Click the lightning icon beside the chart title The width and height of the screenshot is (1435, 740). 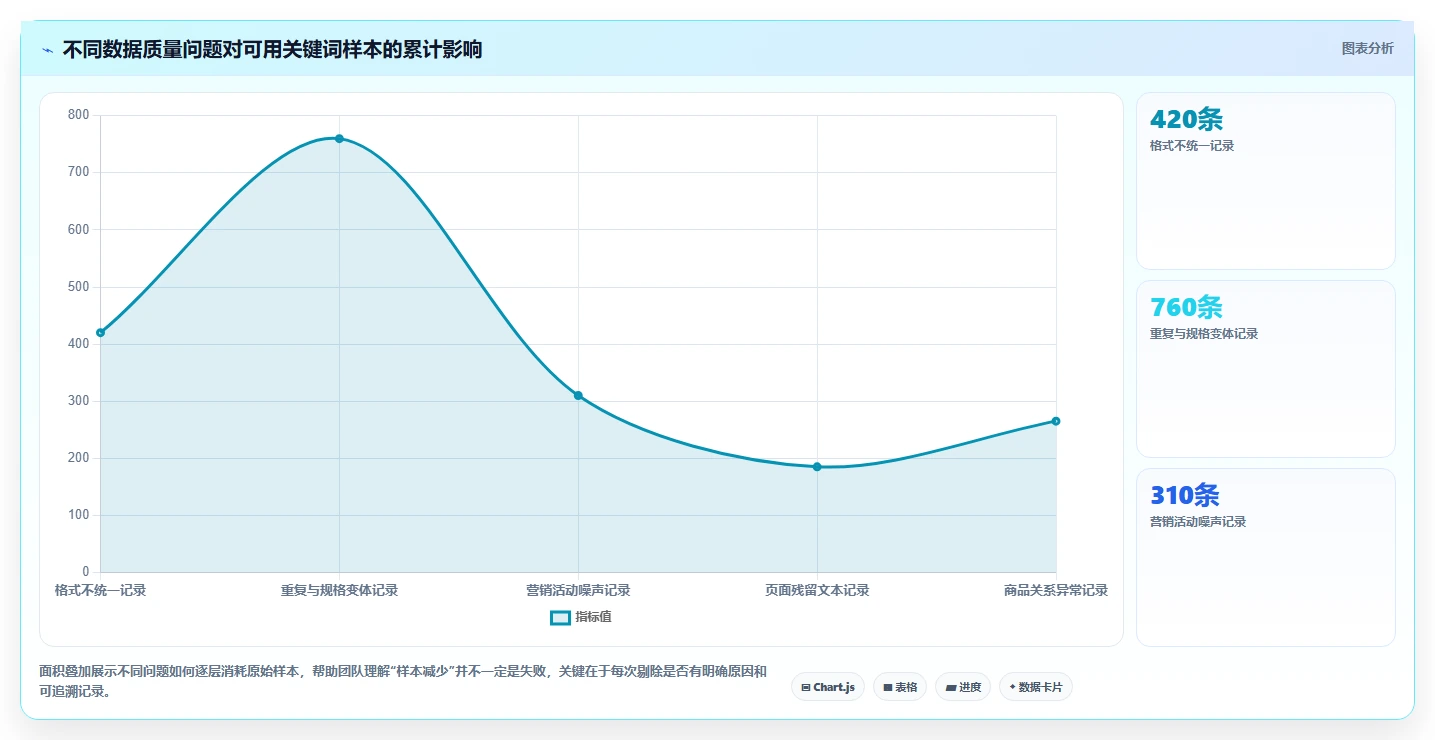click(x=47, y=50)
